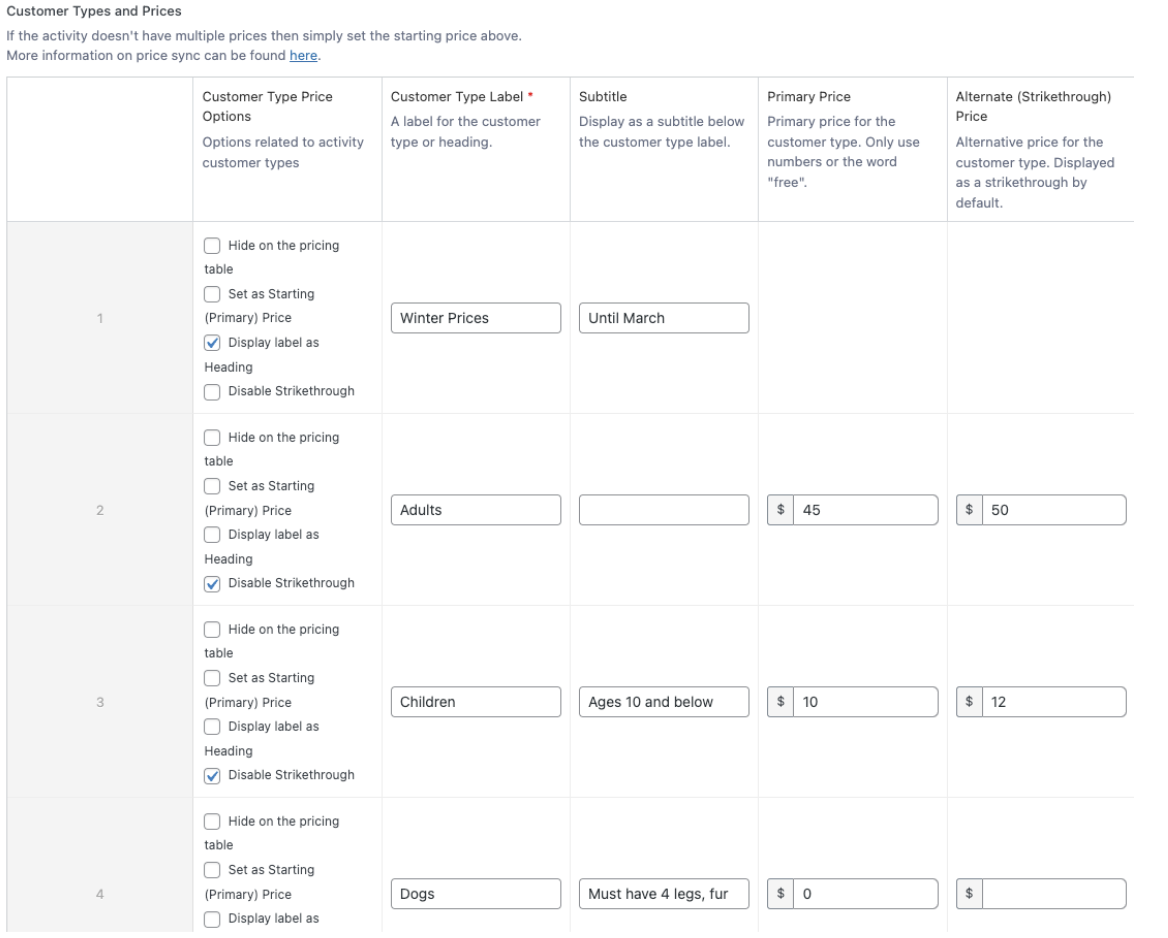Screen dimensions: 1168x938
Task: Edit the Dogs label field
Action: [x=476, y=894]
